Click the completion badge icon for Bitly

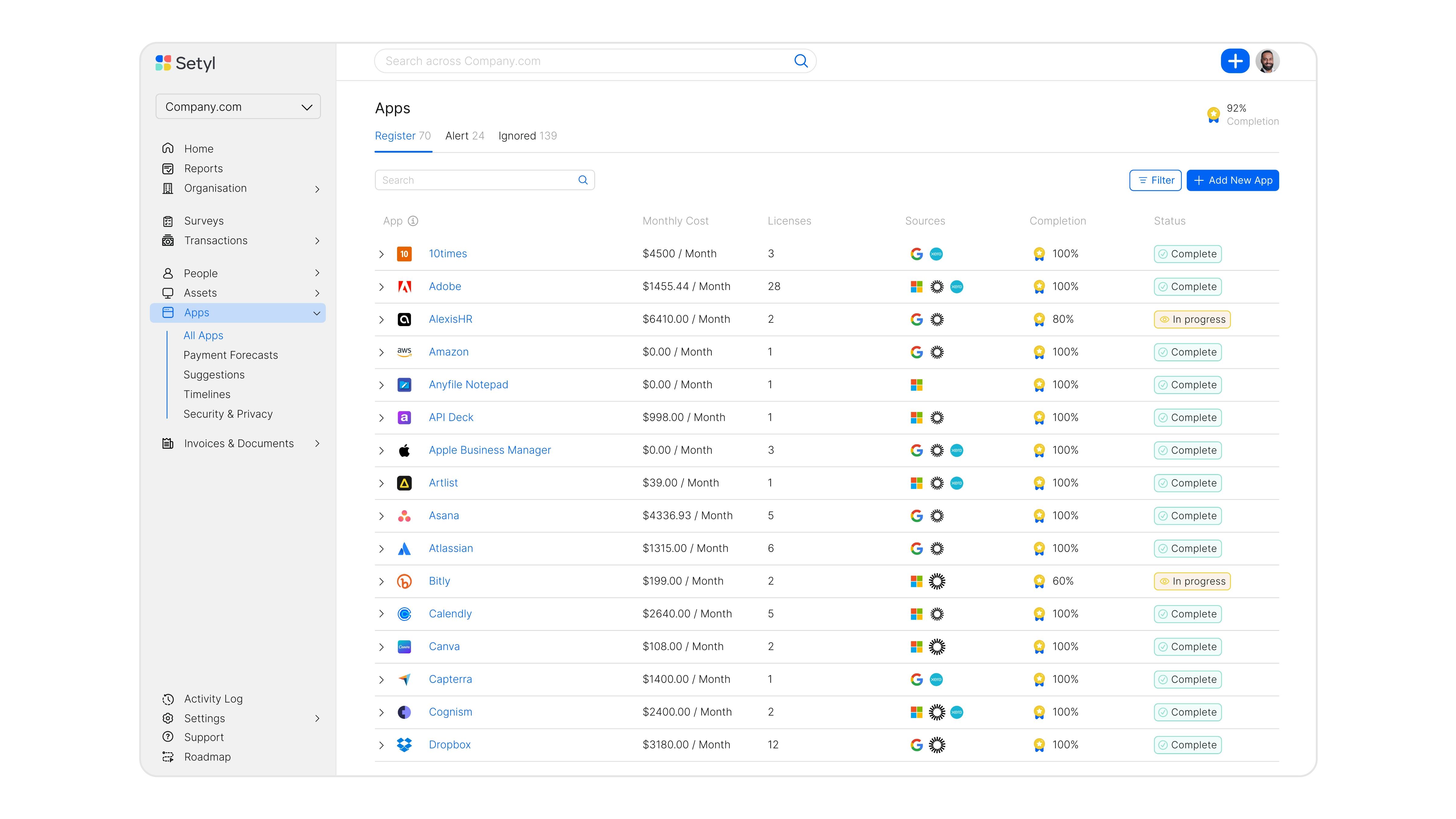pos(1039,581)
